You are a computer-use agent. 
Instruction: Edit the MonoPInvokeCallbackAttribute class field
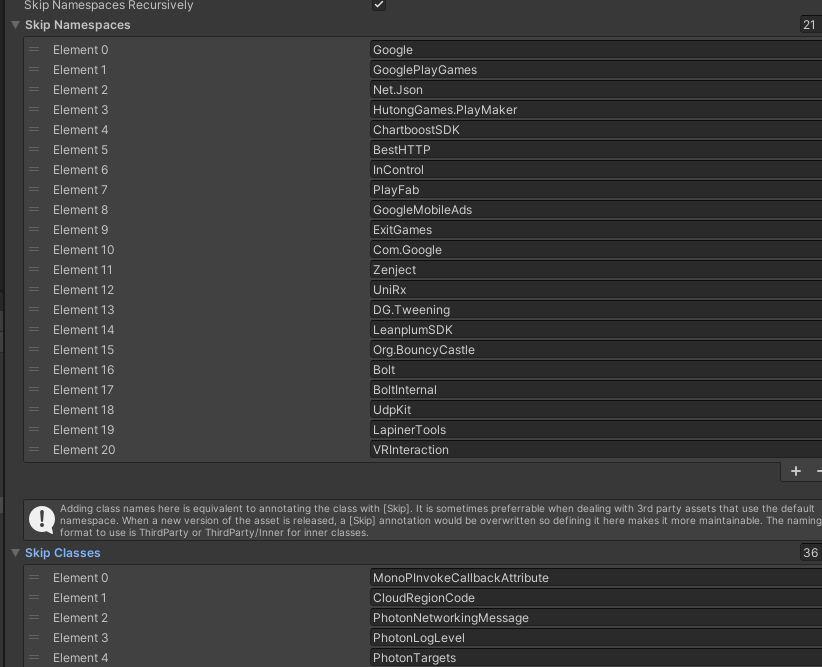click(x=596, y=578)
